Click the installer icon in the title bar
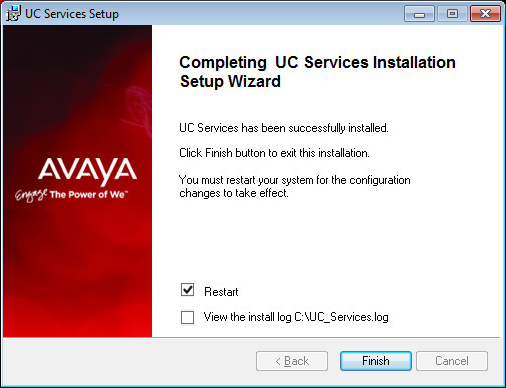 13,14
